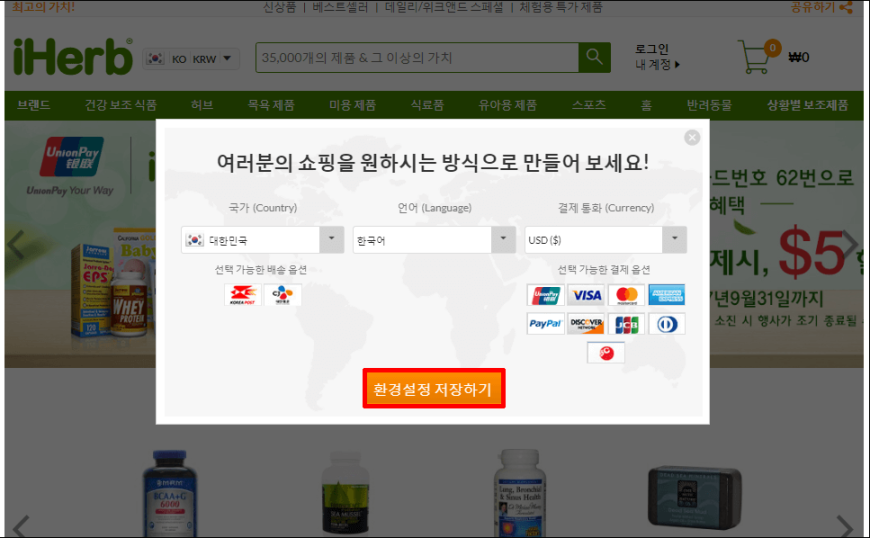Show next banner with right arrow
Image resolution: width=870 pixels, height=538 pixels.
coord(851,243)
